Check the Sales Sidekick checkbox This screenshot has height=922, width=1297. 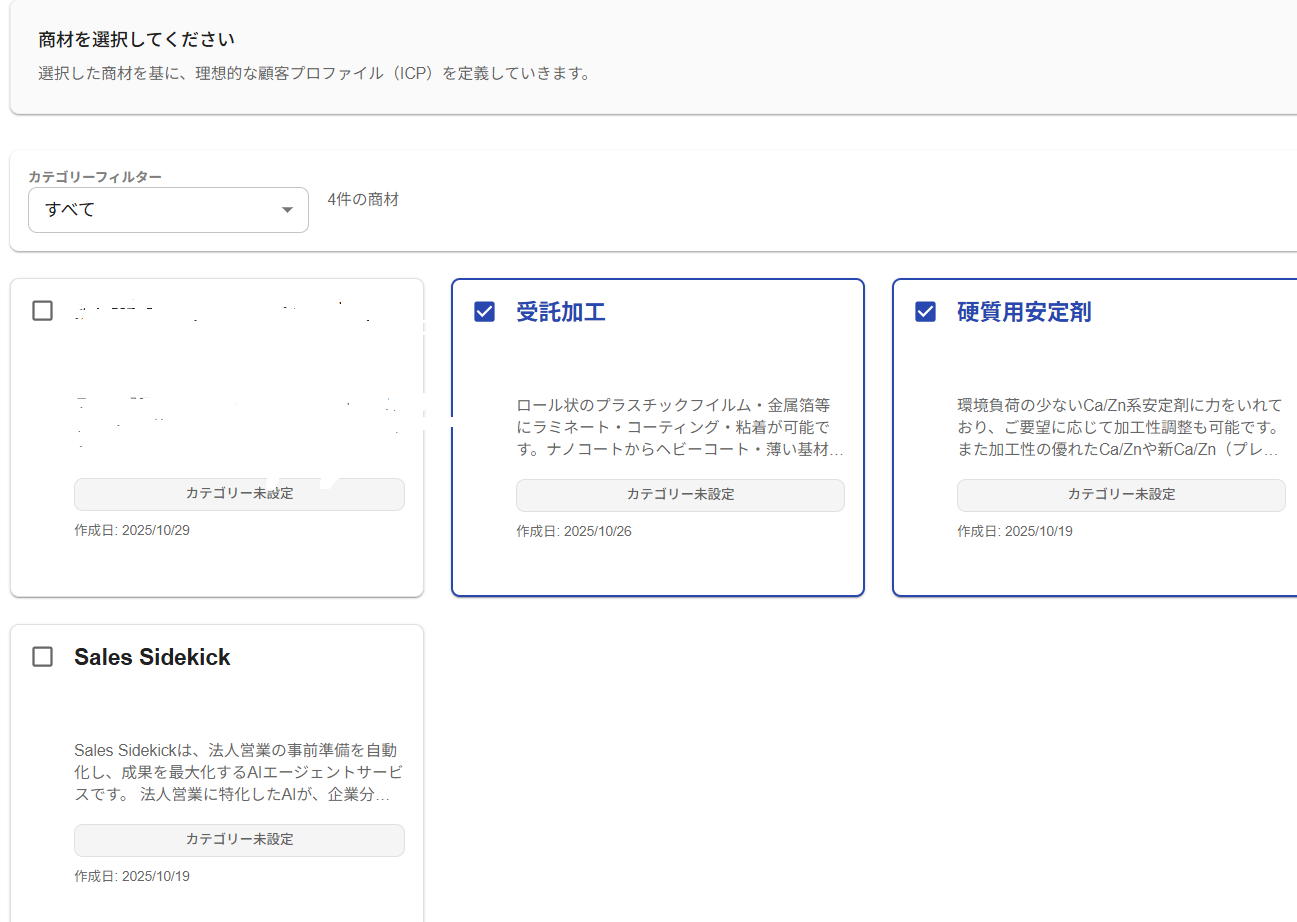[42, 657]
